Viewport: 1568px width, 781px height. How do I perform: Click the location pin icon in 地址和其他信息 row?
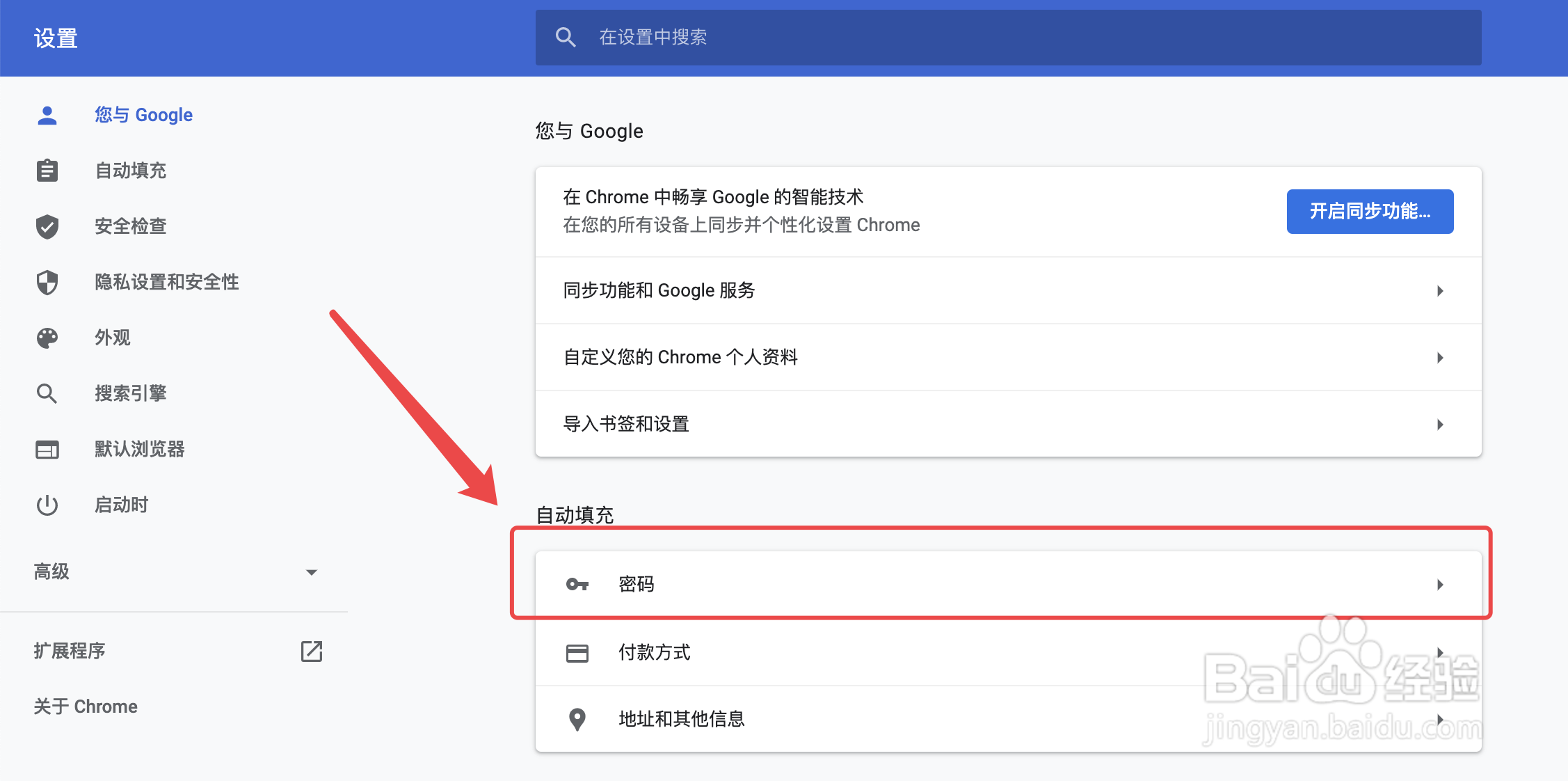coord(577,719)
